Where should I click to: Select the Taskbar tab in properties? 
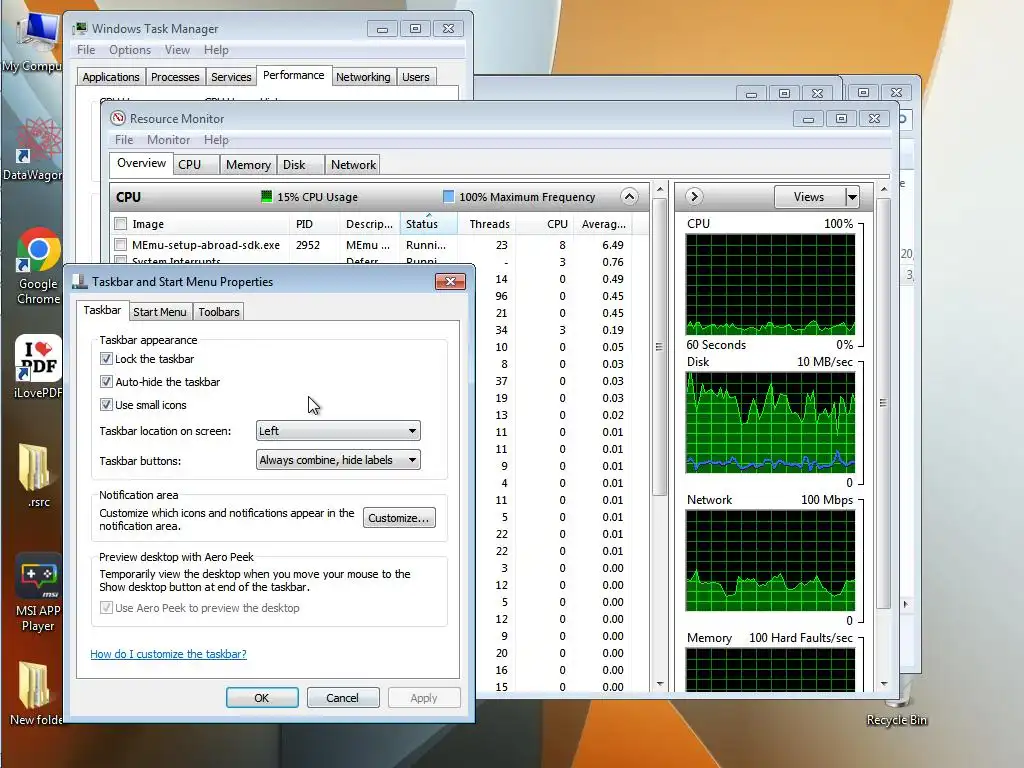102,310
